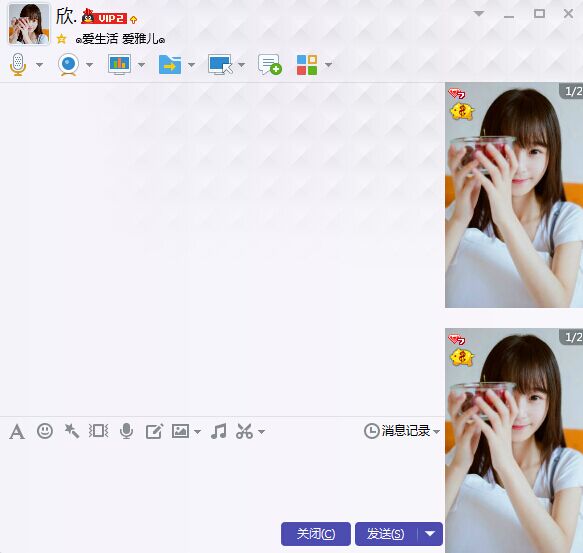Click the bottom QQ show portrait
The width and height of the screenshot is (583, 553).
[514, 440]
